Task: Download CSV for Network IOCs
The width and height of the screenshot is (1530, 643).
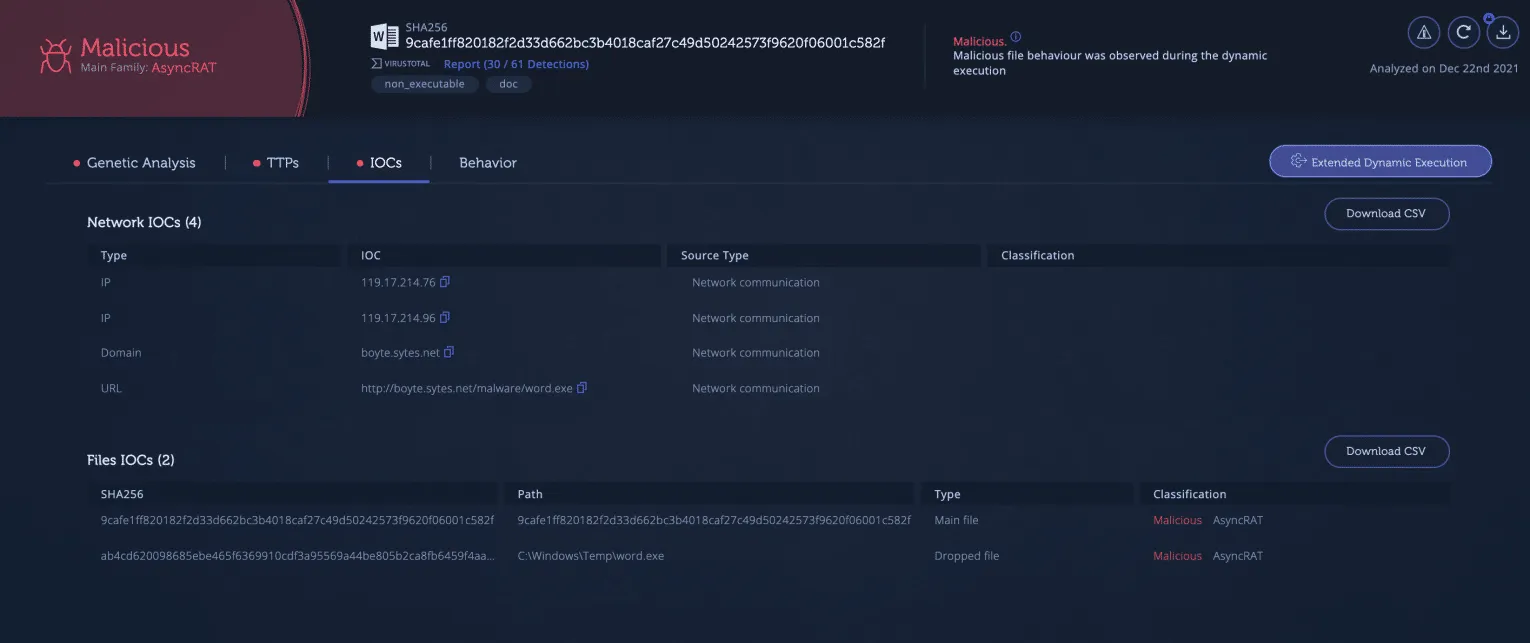Action: (x=1386, y=213)
